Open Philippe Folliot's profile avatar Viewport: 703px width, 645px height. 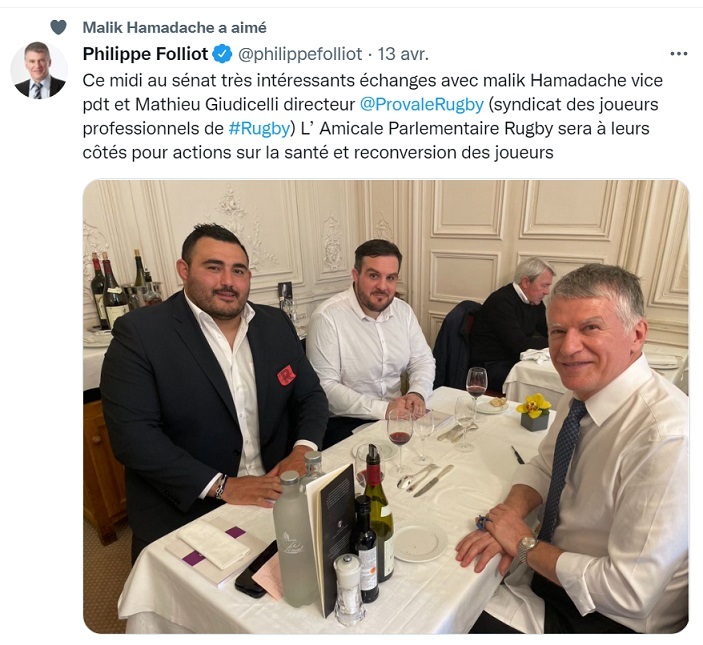[39, 70]
